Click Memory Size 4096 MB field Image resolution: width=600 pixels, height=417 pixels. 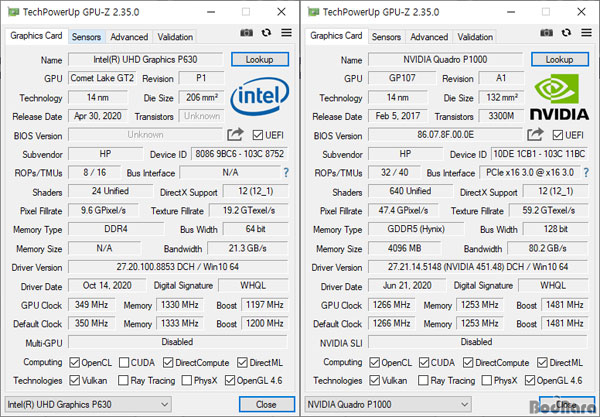click(x=404, y=248)
